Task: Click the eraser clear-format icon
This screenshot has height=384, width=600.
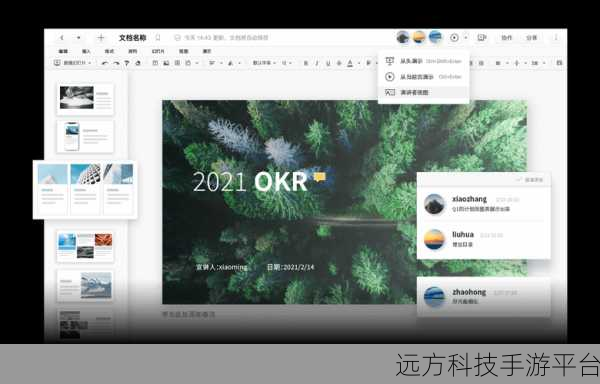Action: 138,63
